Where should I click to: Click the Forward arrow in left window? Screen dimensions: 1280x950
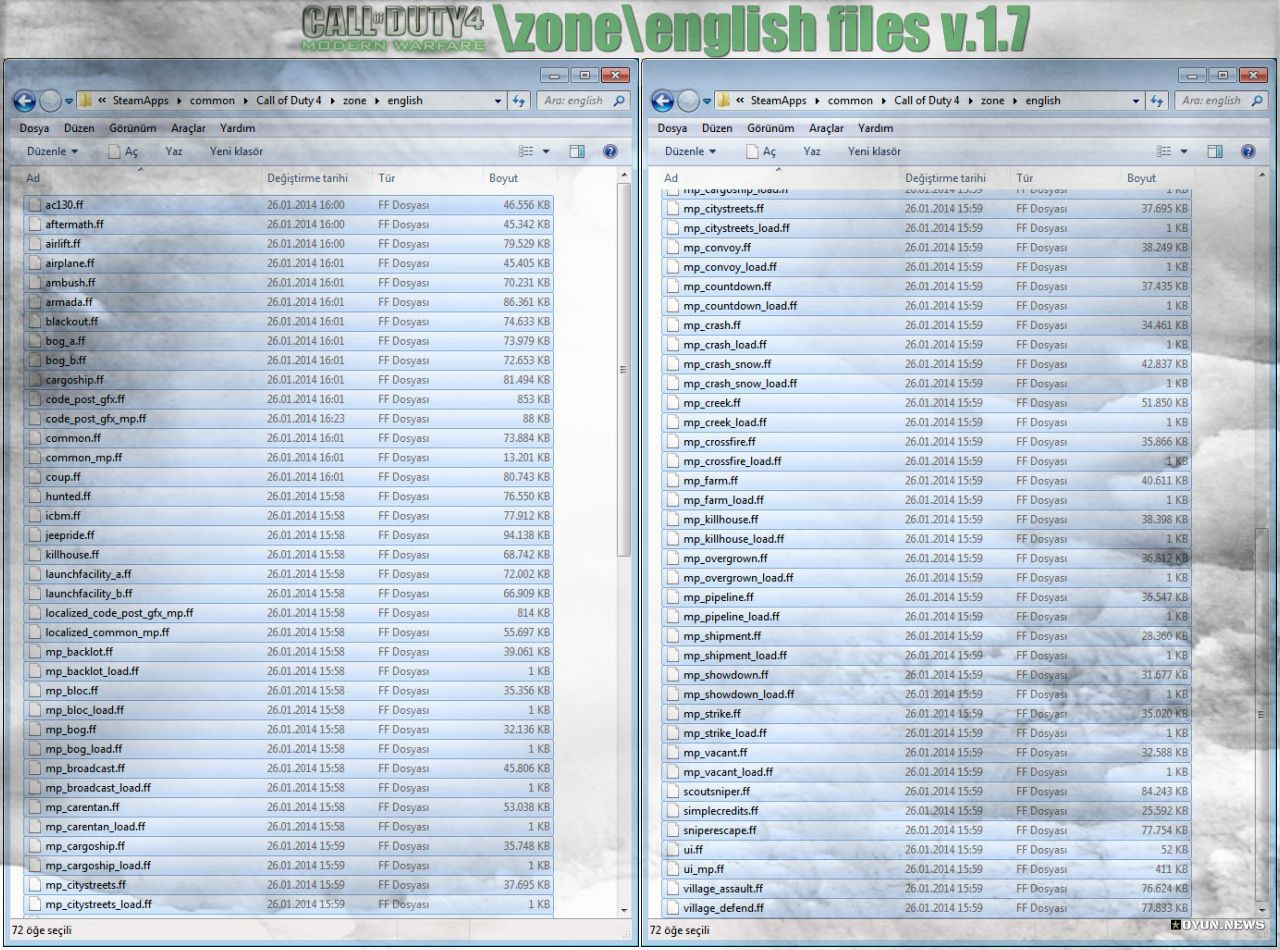click(x=50, y=101)
